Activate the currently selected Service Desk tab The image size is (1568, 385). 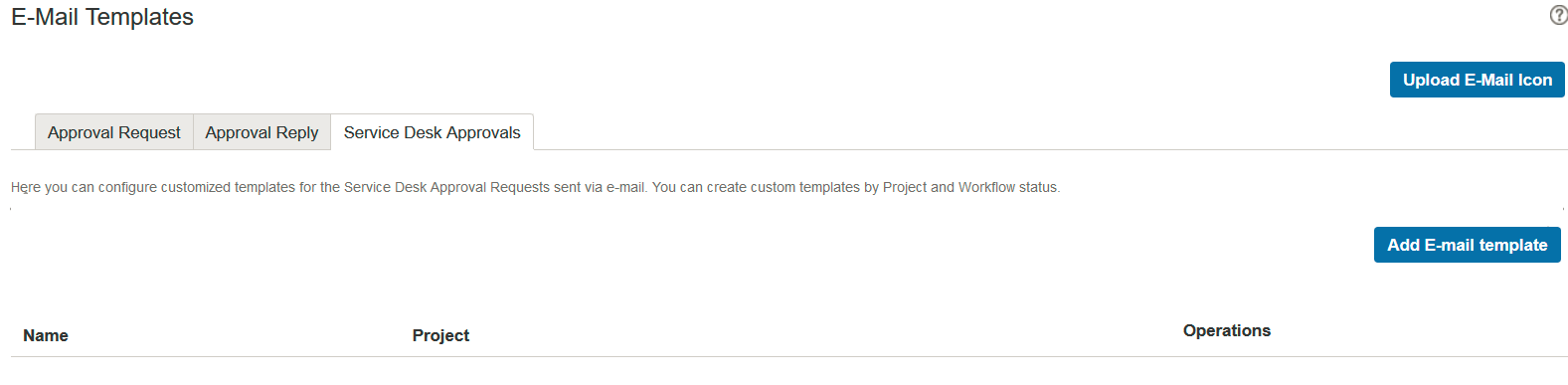tap(432, 132)
